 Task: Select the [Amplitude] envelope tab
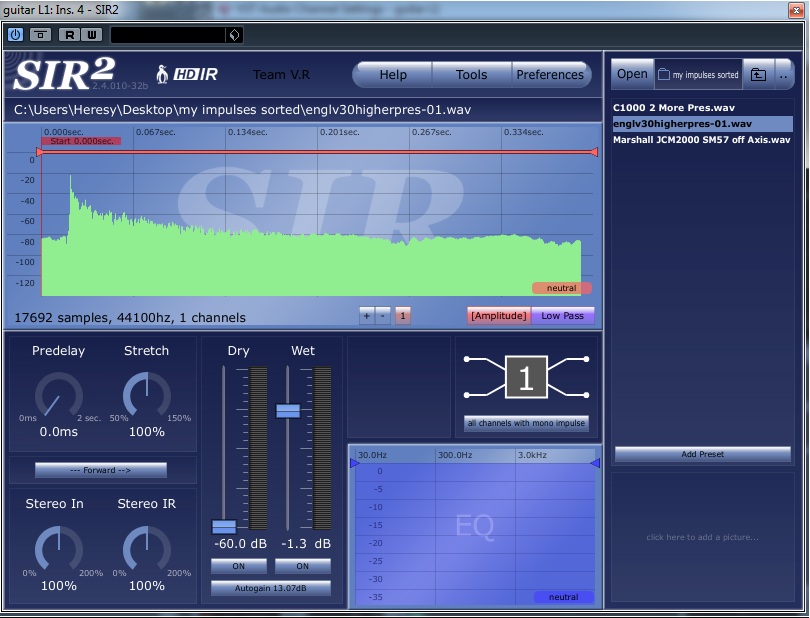499,316
